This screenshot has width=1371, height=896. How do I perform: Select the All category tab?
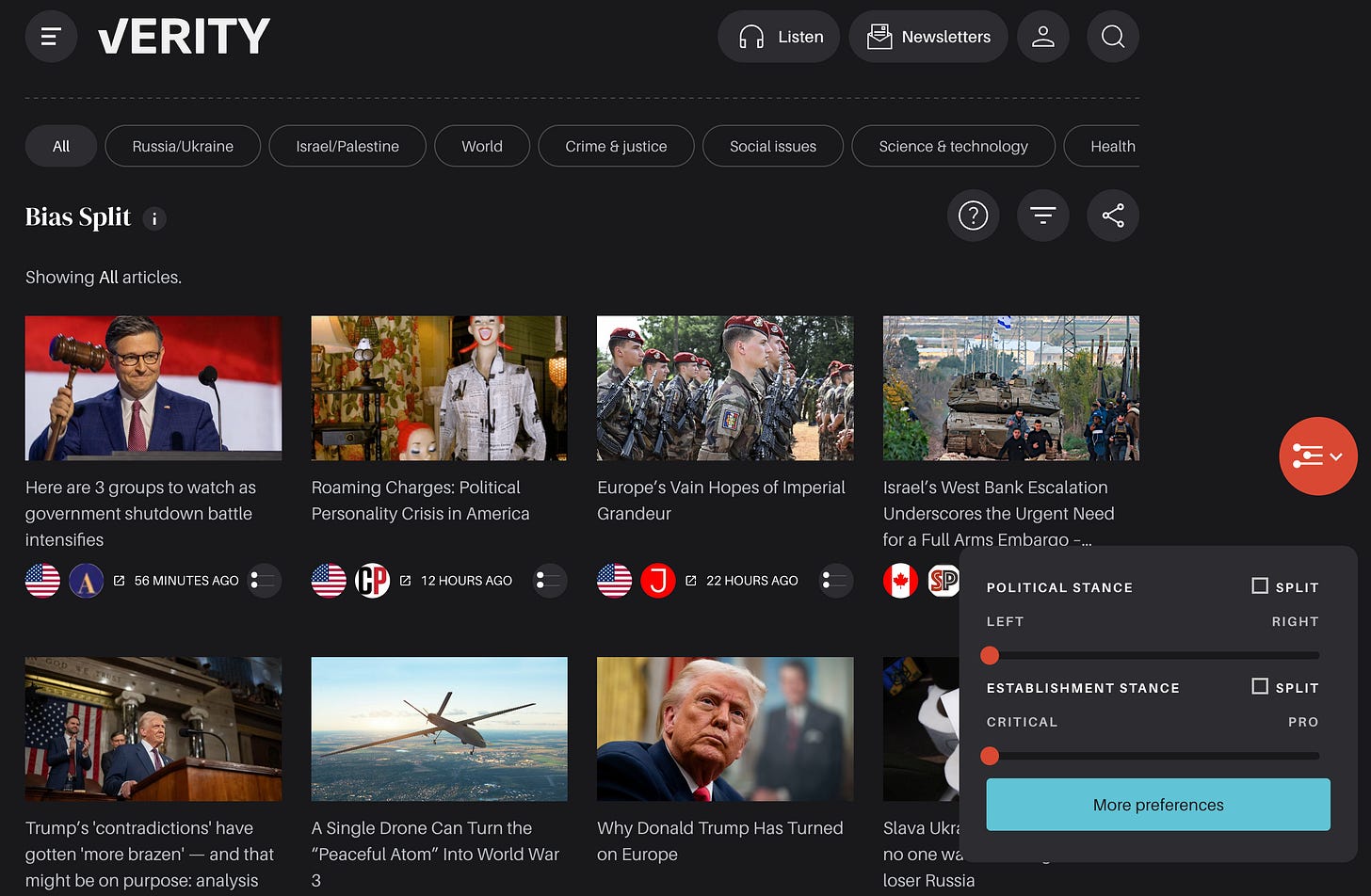pos(61,146)
